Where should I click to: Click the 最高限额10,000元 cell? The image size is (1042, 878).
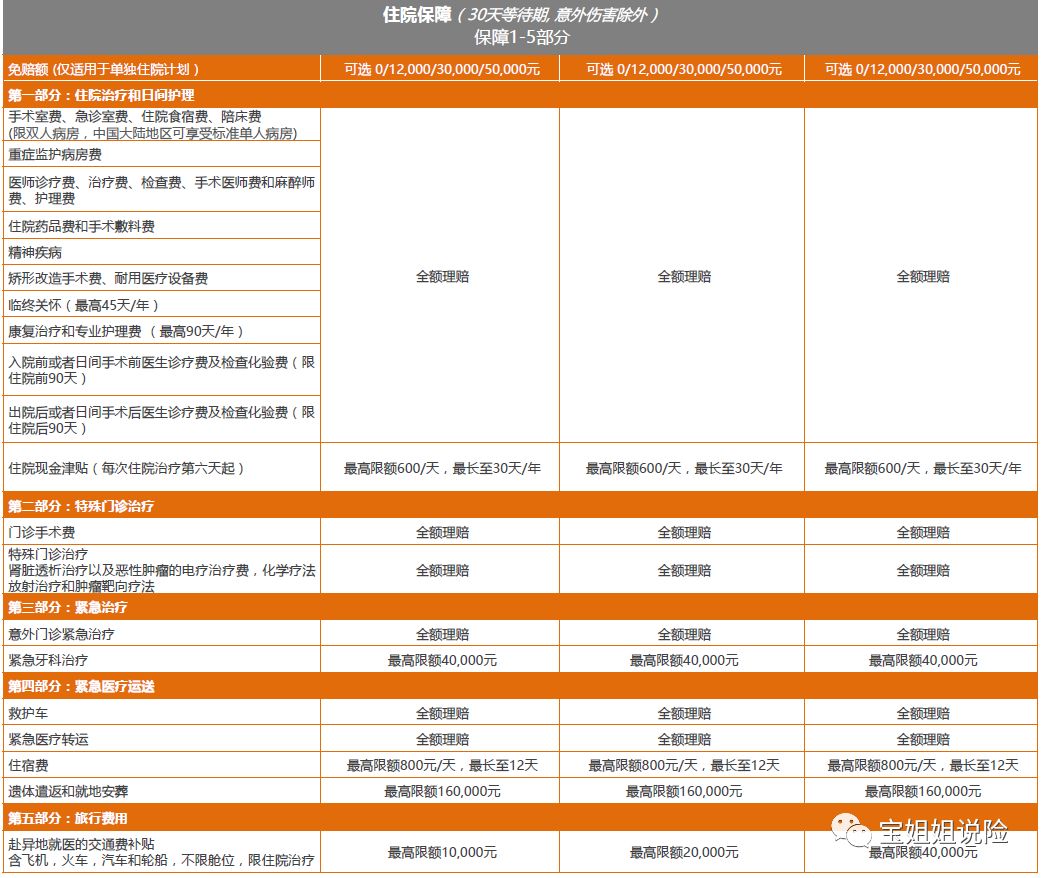tap(442, 852)
